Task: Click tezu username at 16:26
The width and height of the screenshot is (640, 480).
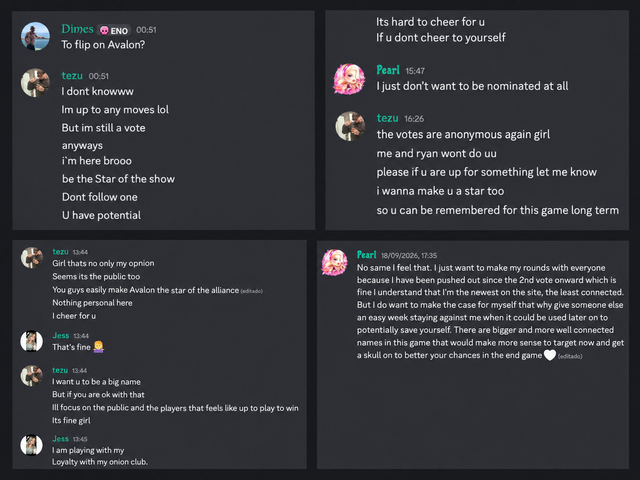Action: point(387,118)
